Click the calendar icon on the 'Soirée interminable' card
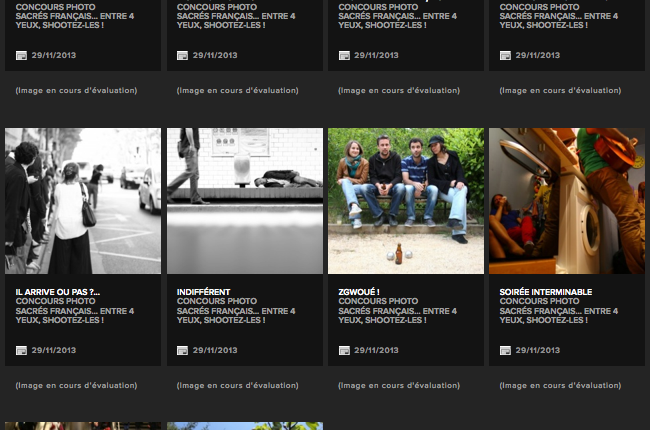The height and width of the screenshot is (430, 650). pos(505,350)
